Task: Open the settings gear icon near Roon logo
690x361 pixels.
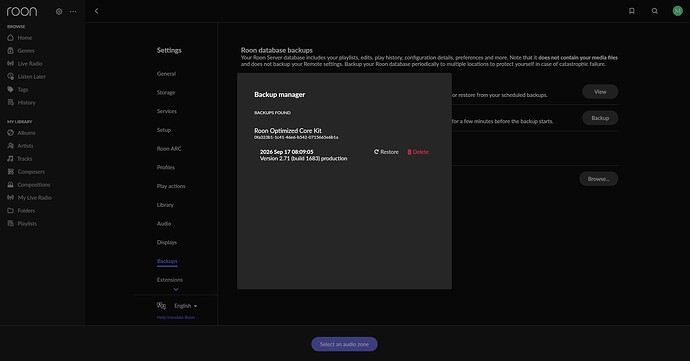Action: coord(59,11)
